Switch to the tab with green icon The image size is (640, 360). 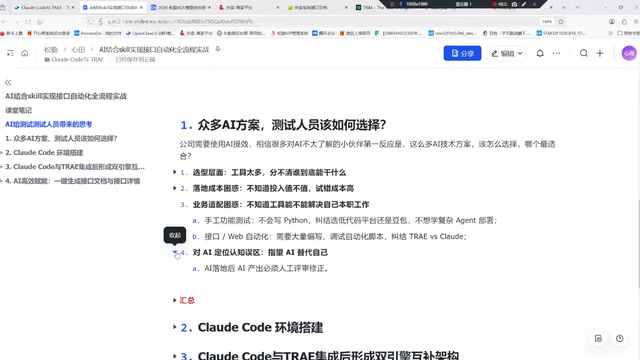318,7
